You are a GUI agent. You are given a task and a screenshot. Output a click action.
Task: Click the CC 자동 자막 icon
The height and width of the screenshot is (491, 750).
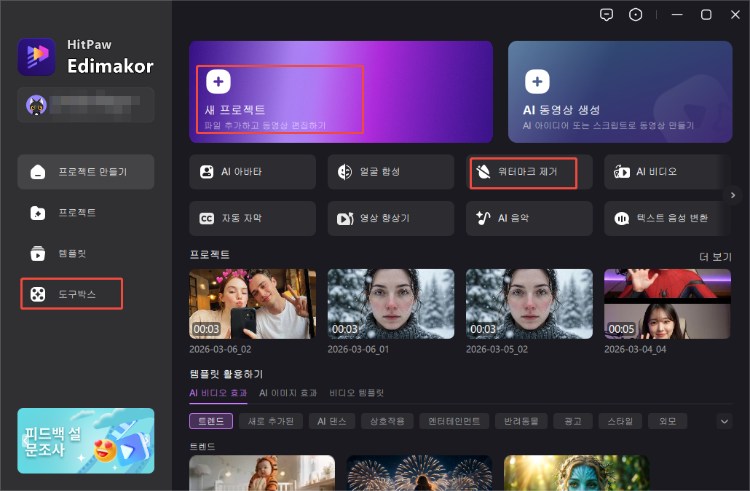(x=207, y=218)
